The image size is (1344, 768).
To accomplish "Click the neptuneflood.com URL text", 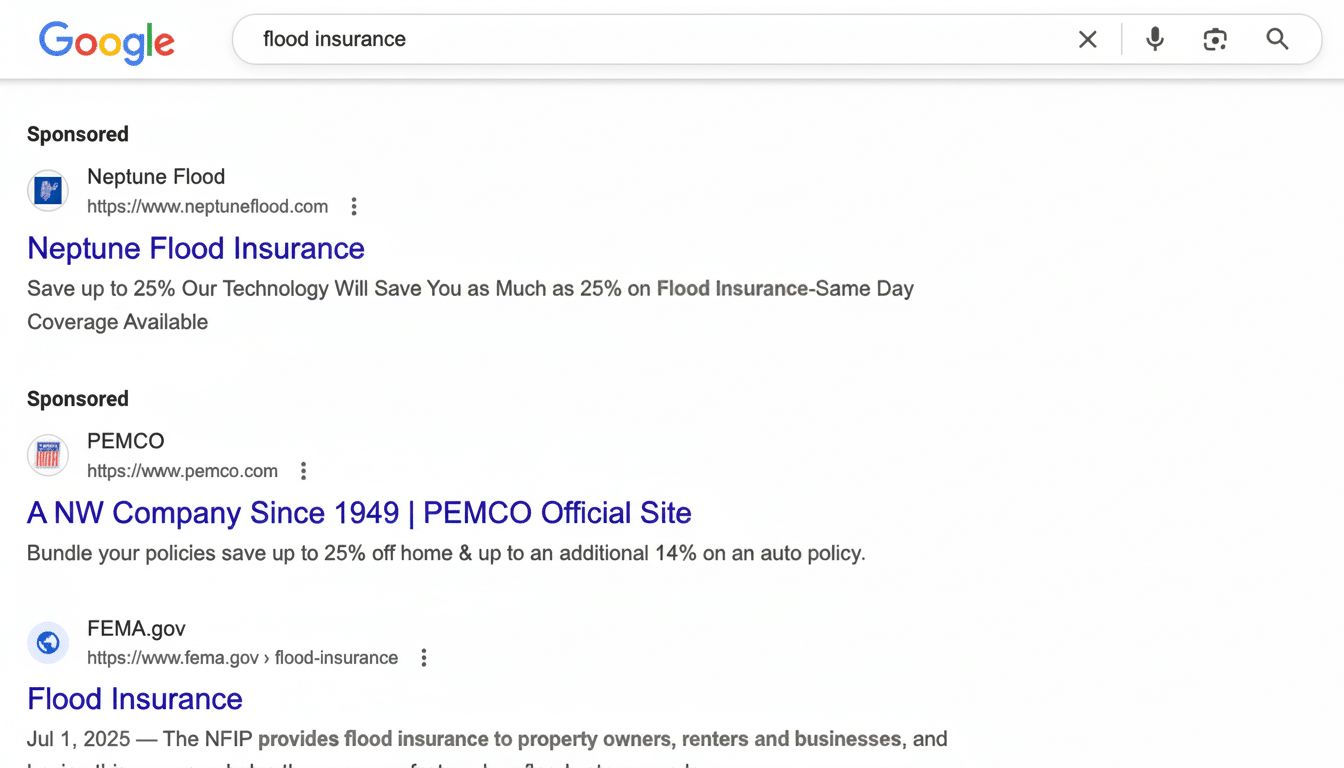I will pos(207,206).
